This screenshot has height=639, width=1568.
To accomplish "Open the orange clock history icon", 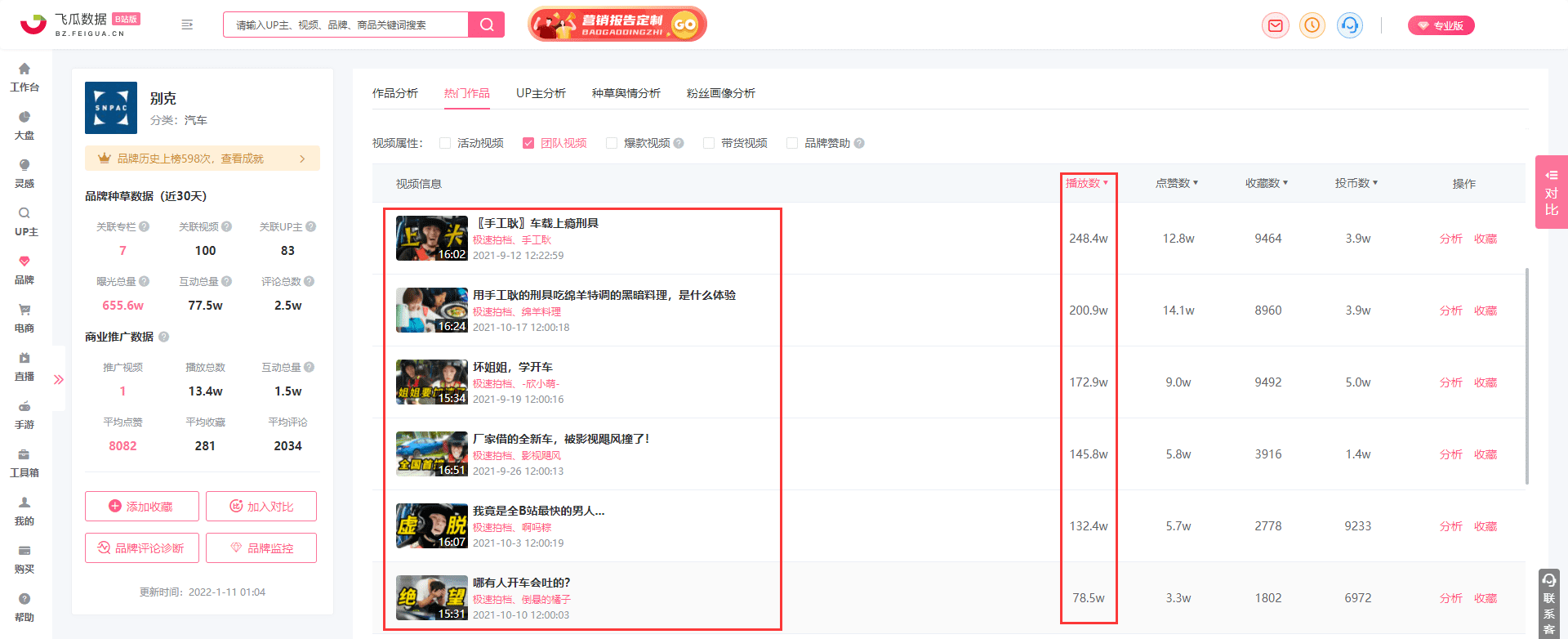I will (1312, 25).
